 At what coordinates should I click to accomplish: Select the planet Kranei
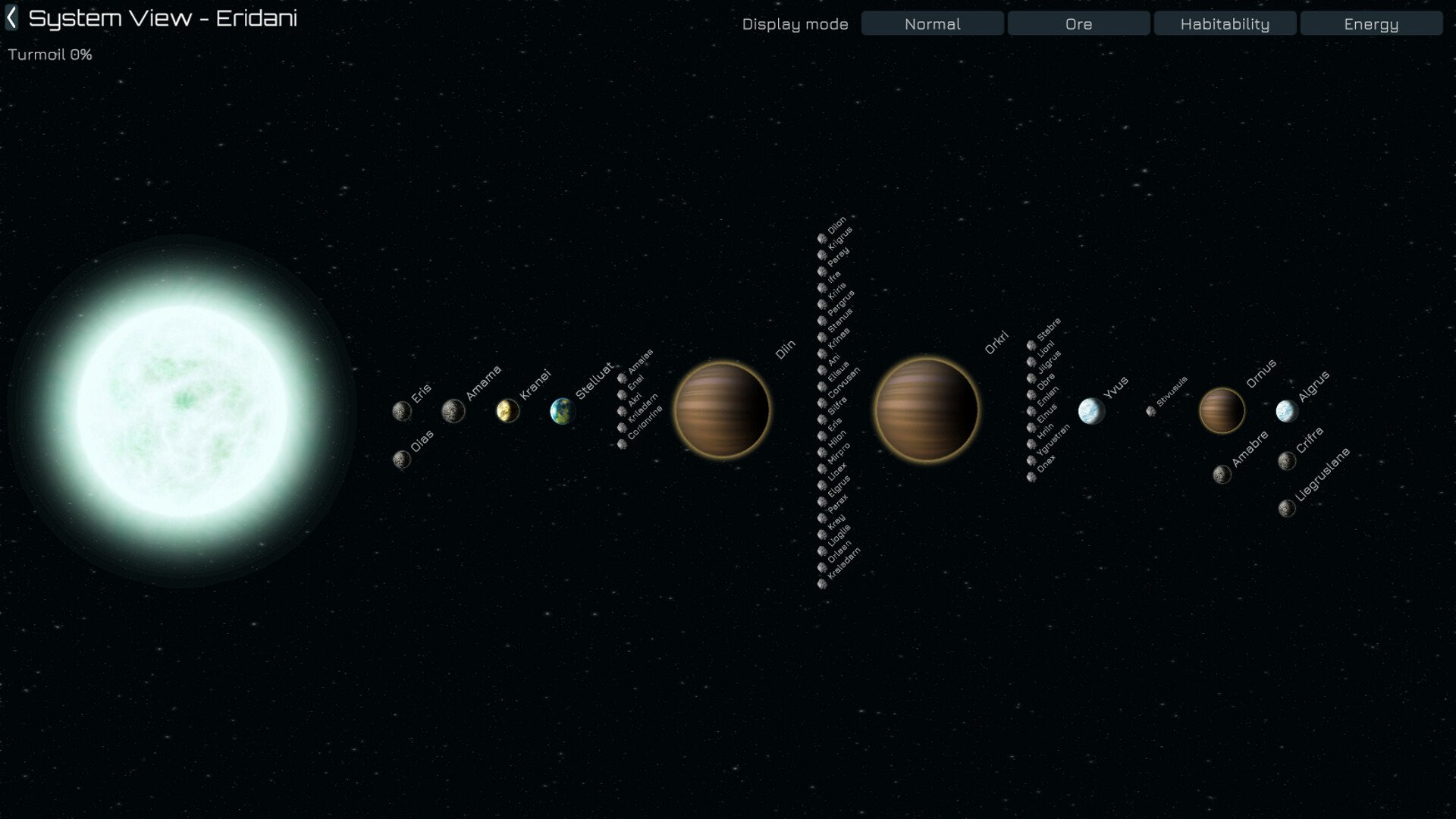coord(509,410)
